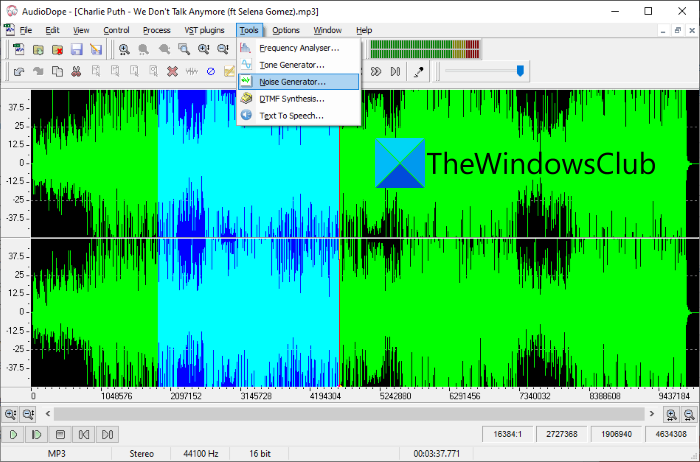The height and width of the screenshot is (462, 700).
Task: Click bottom-right horizontal zoom out button
Action: (689, 414)
